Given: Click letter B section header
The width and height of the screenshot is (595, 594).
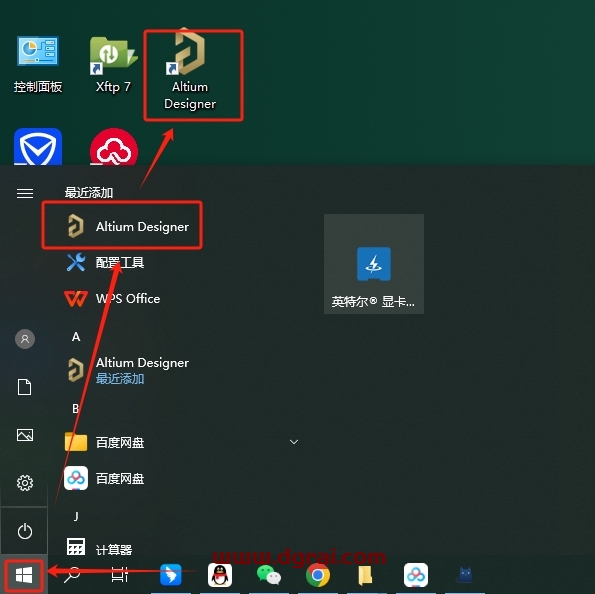Looking at the screenshot, I should tap(76, 408).
